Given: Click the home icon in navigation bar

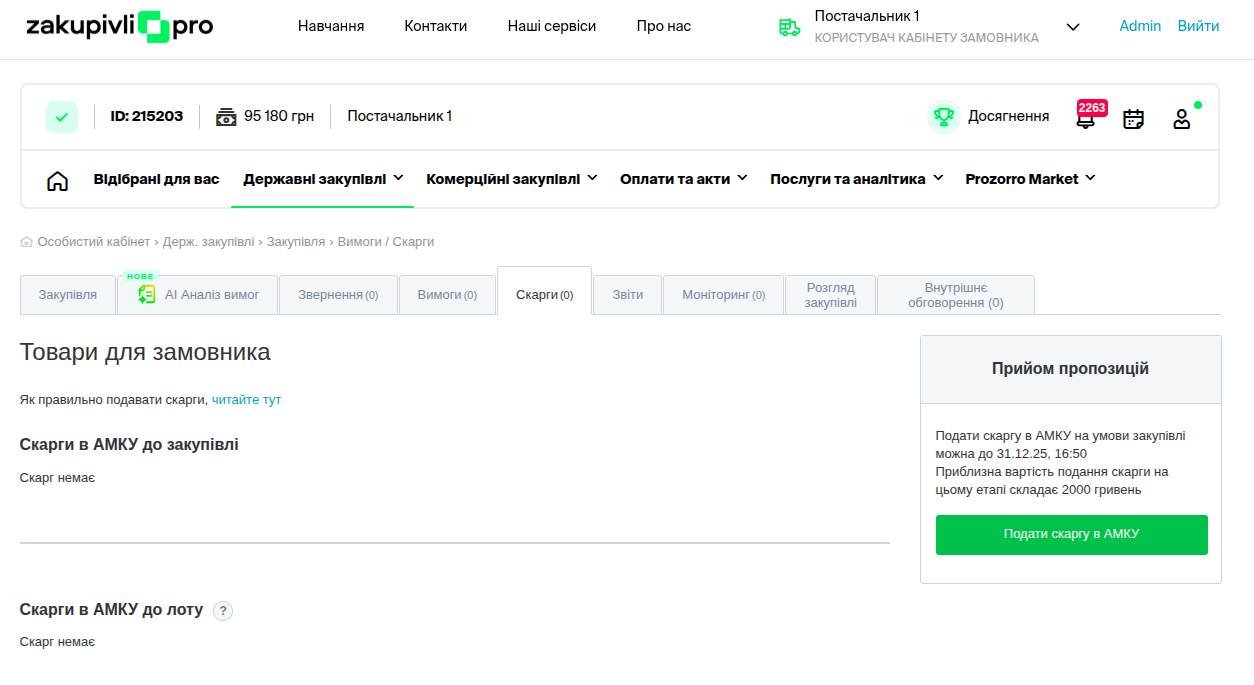Looking at the screenshot, I should [58, 181].
